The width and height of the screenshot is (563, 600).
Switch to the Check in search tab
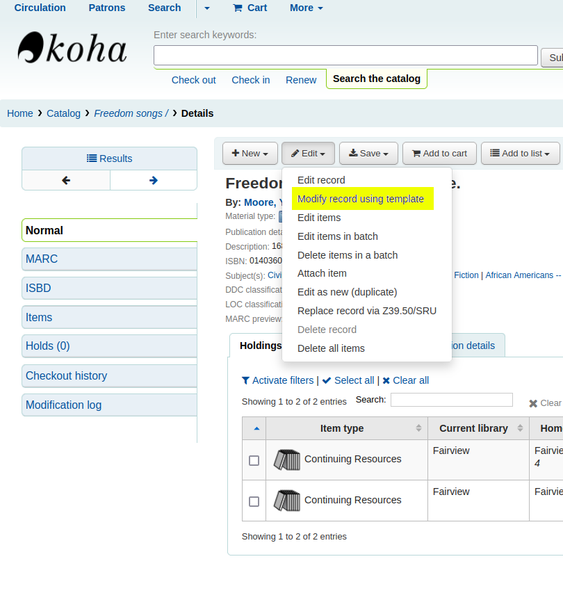[251, 80]
